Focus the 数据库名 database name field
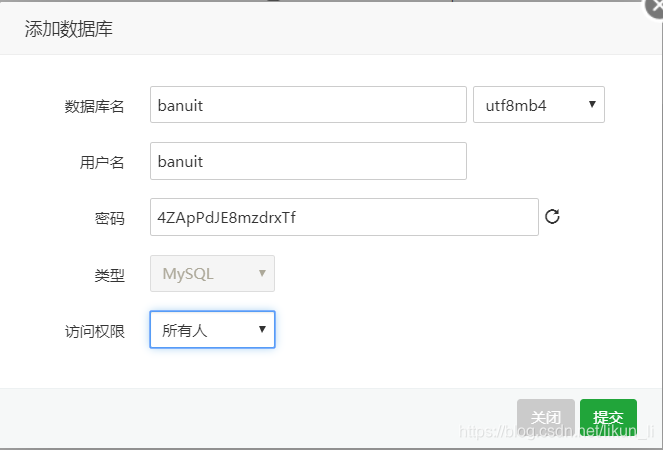This screenshot has width=663, height=450. pyautogui.click(x=308, y=104)
